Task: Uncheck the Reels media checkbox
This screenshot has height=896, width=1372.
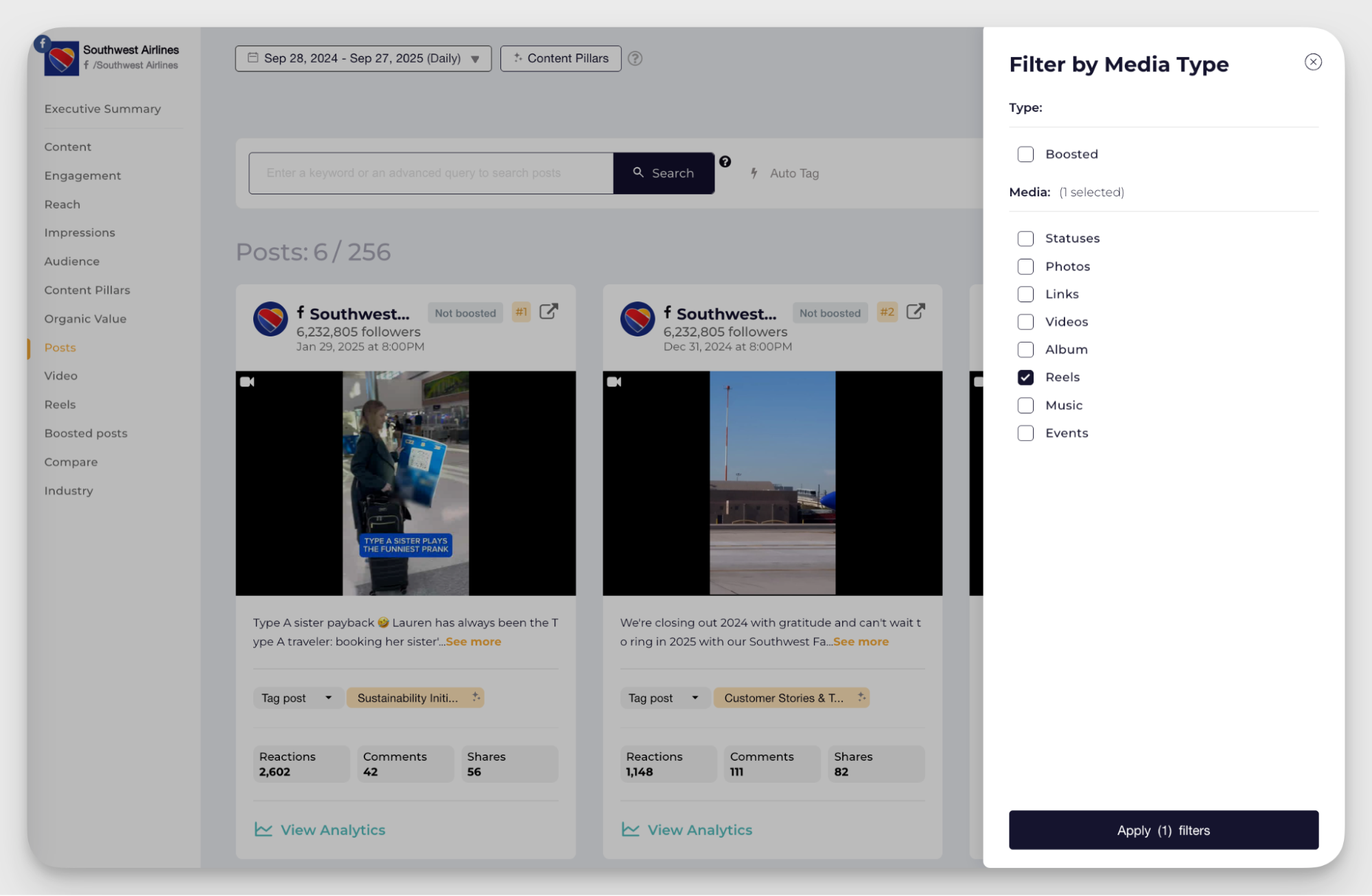Action: [x=1025, y=378]
